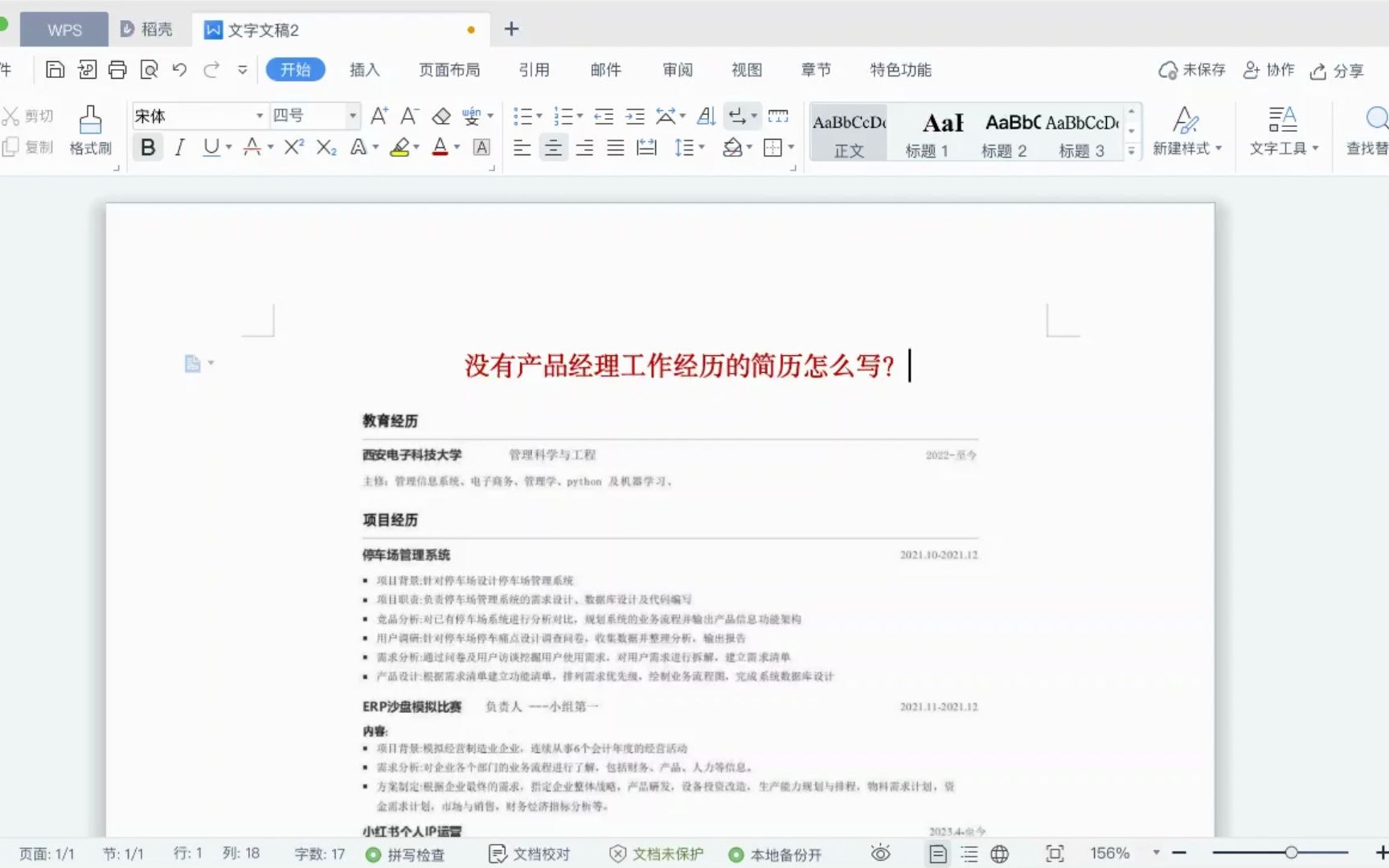
Task: Toggle Local Backup status indicator
Action: (x=775, y=854)
